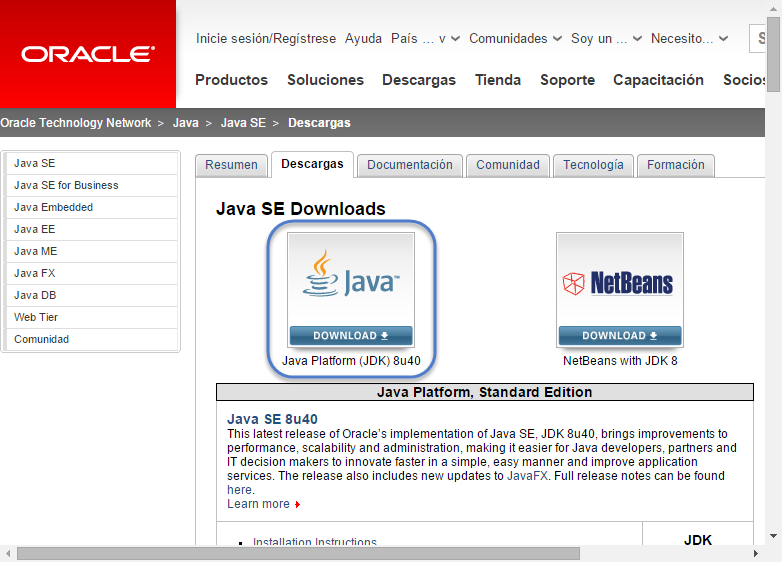Open Java SE in sidebar
782x562 pixels.
coord(91,164)
